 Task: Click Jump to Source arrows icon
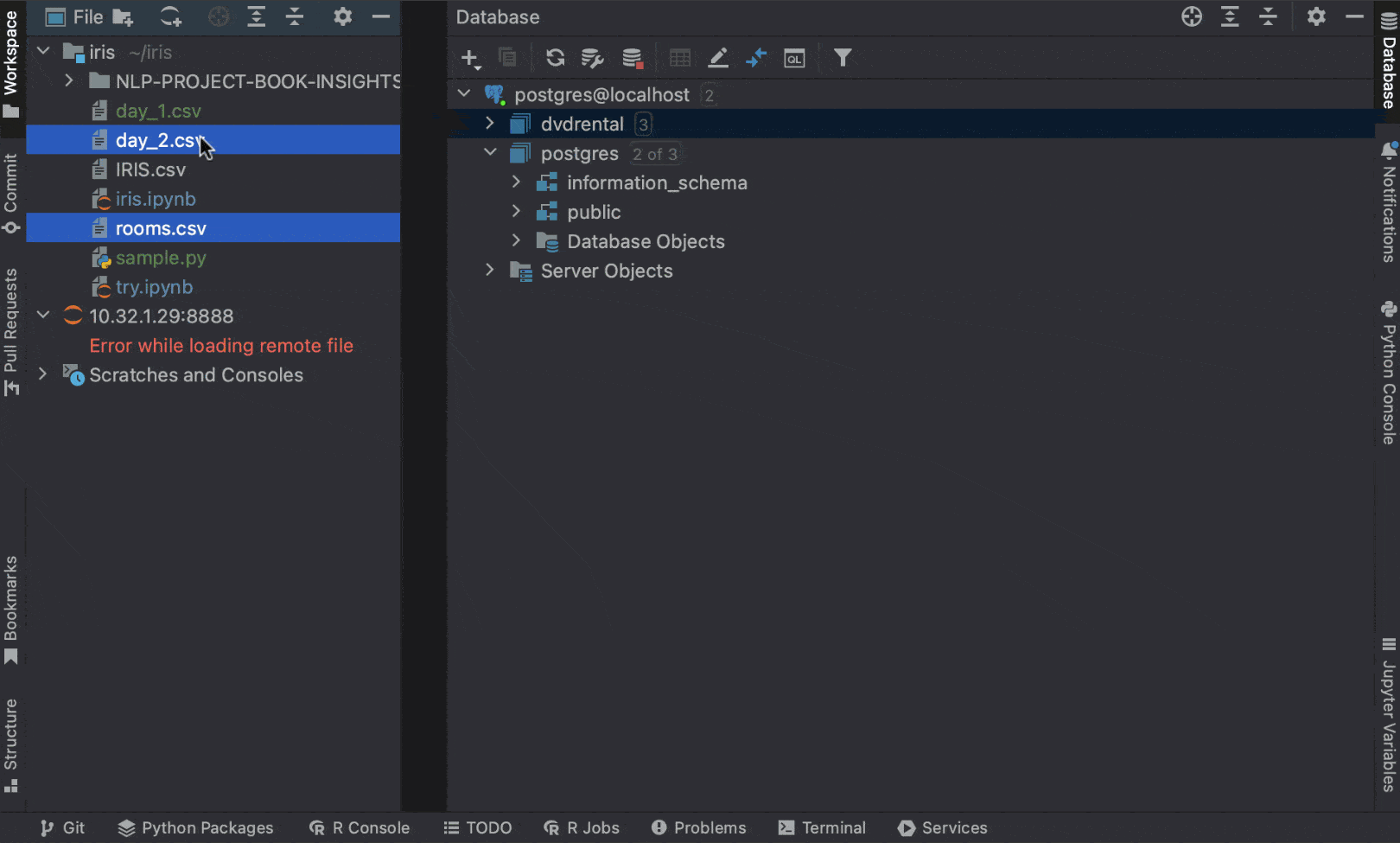(x=756, y=58)
